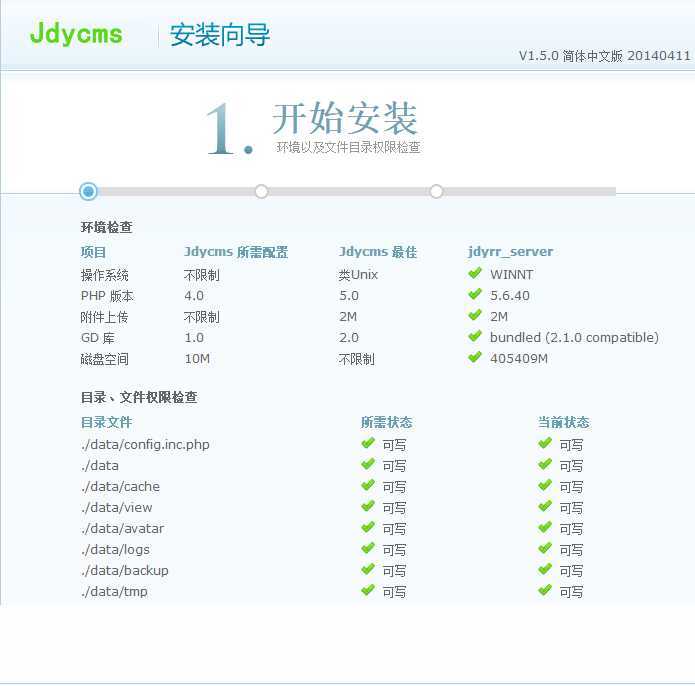
Task: Click the second step progress marker
Action: (x=262, y=191)
